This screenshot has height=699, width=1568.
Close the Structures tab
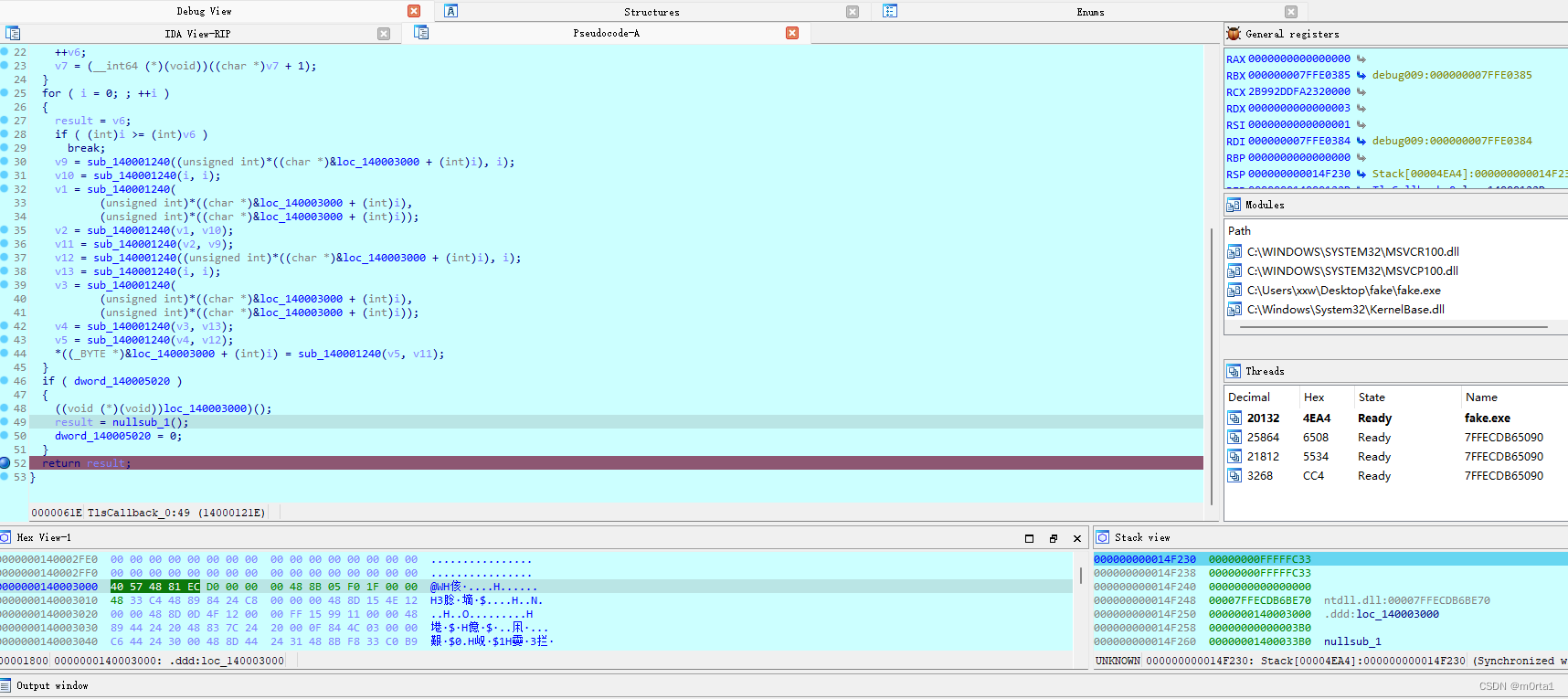click(x=853, y=12)
